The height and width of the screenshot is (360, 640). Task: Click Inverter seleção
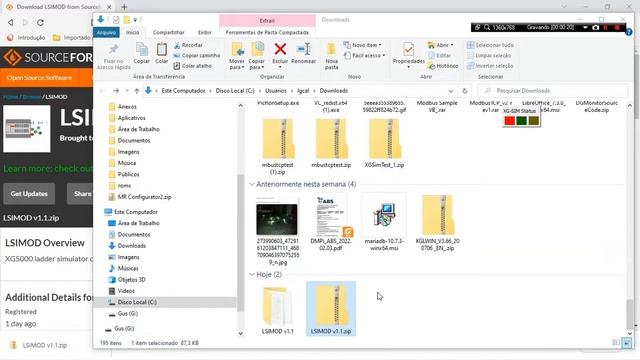[490, 66]
